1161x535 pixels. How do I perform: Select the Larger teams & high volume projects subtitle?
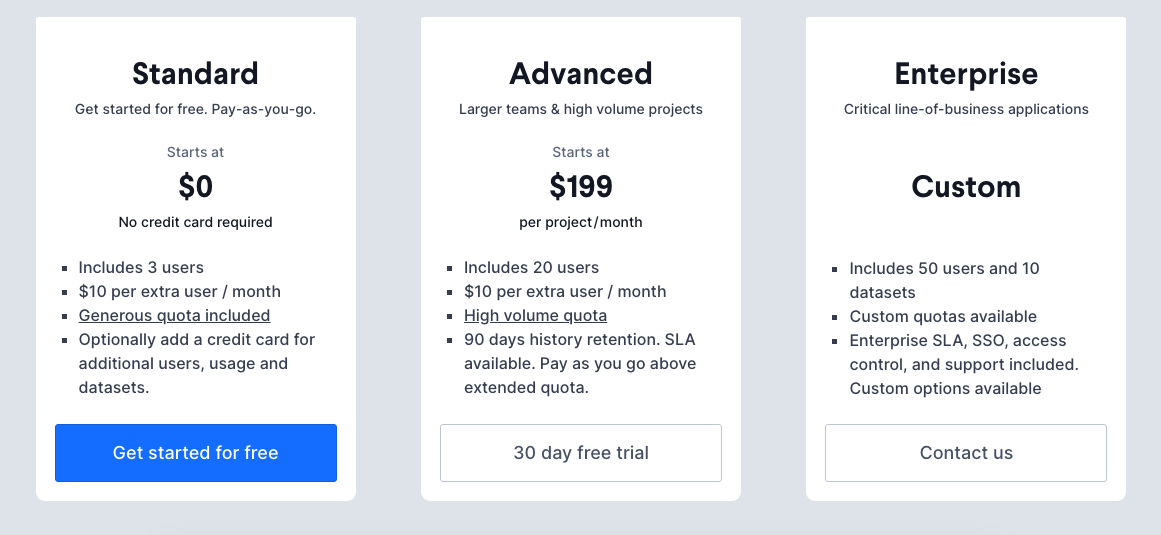[x=581, y=109]
